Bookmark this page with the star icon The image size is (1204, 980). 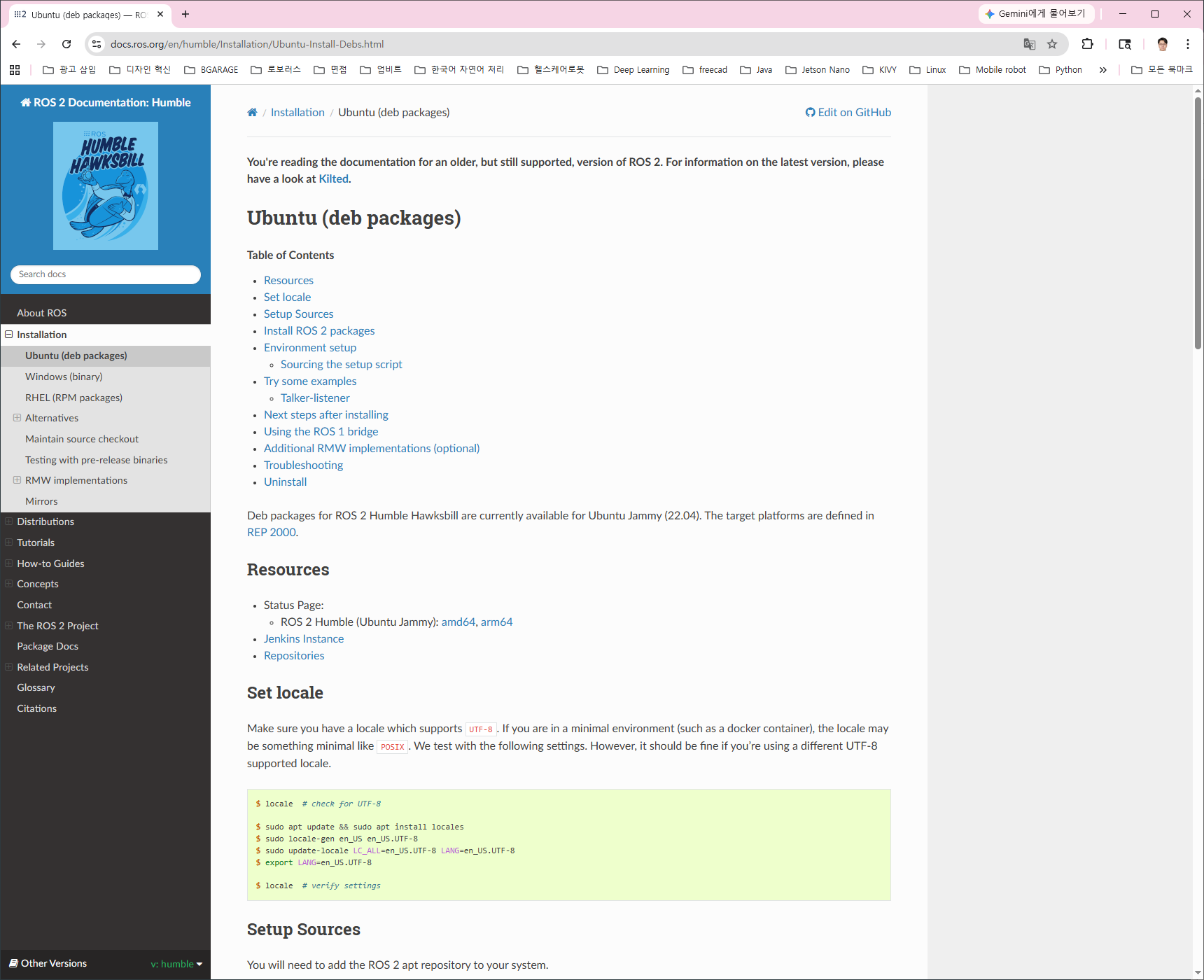tap(1052, 44)
